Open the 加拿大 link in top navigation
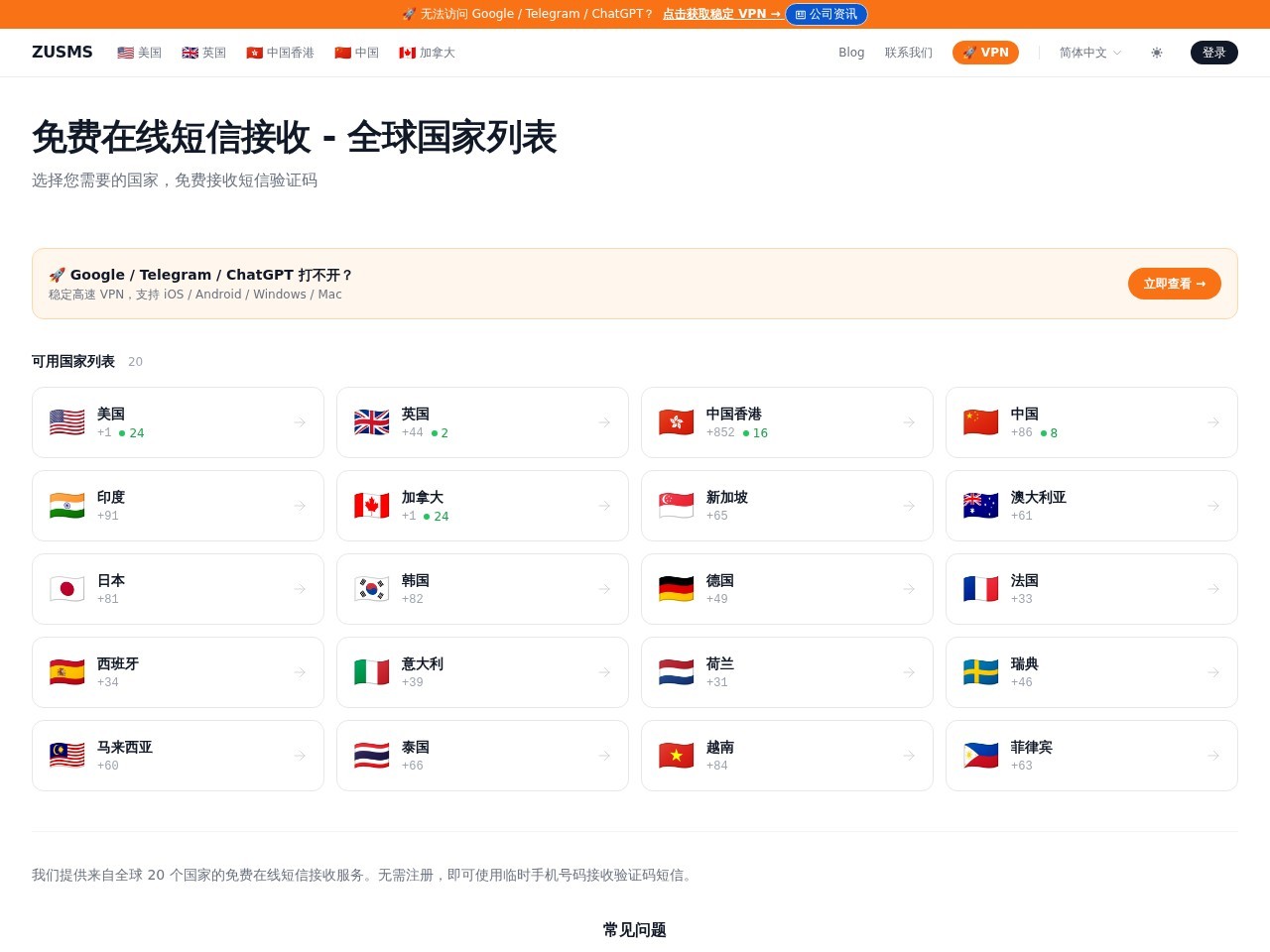The image size is (1270, 952). [x=427, y=53]
